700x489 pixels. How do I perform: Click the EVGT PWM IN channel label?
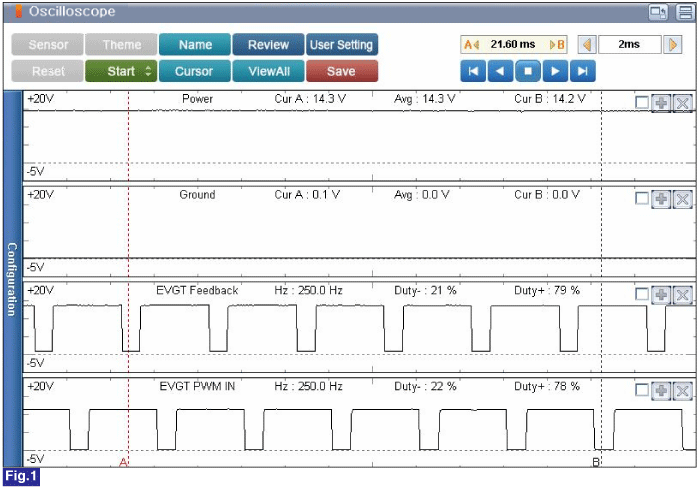(197, 386)
